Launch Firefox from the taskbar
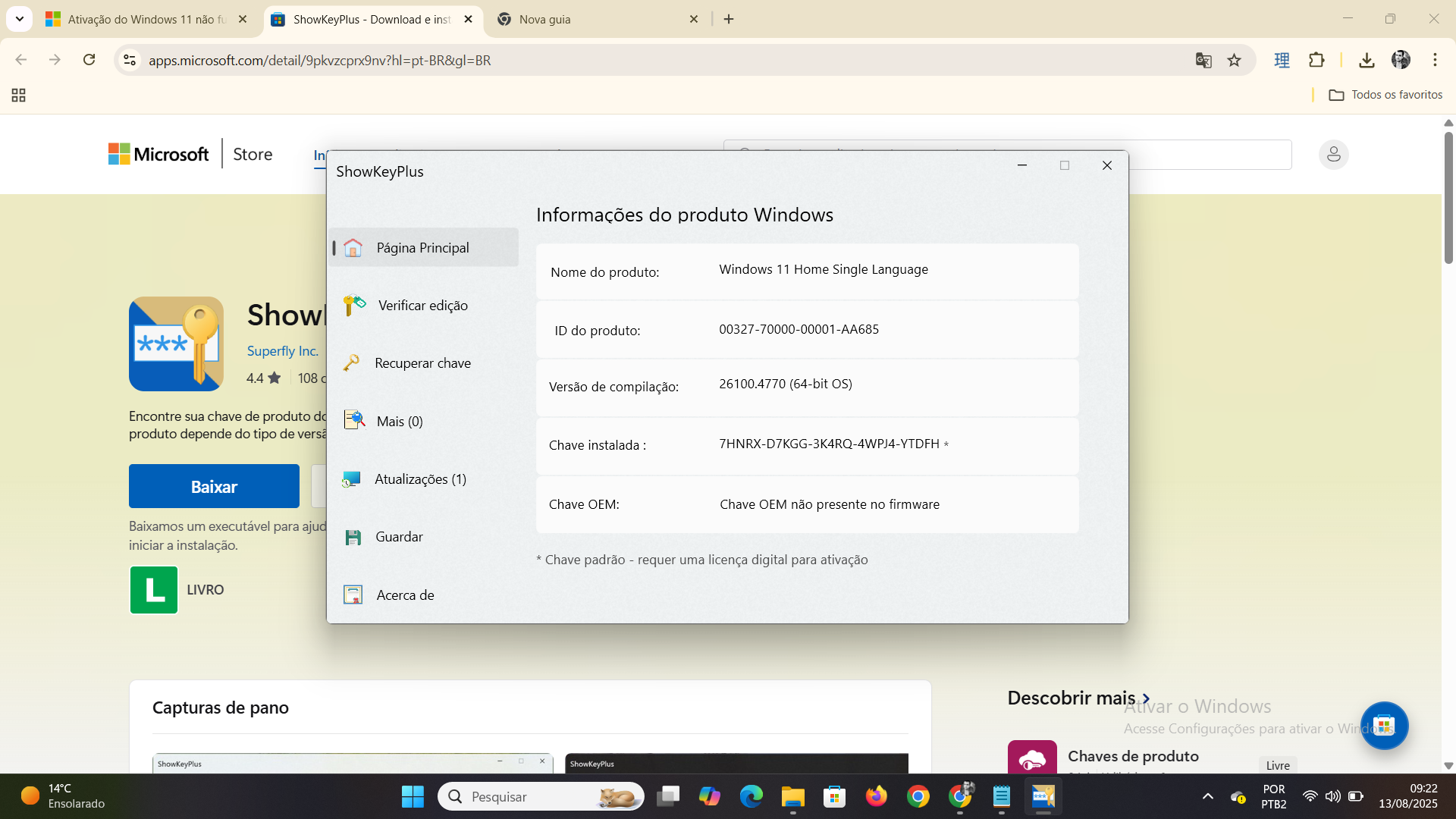The image size is (1456, 819). pyautogui.click(x=876, y=796)
